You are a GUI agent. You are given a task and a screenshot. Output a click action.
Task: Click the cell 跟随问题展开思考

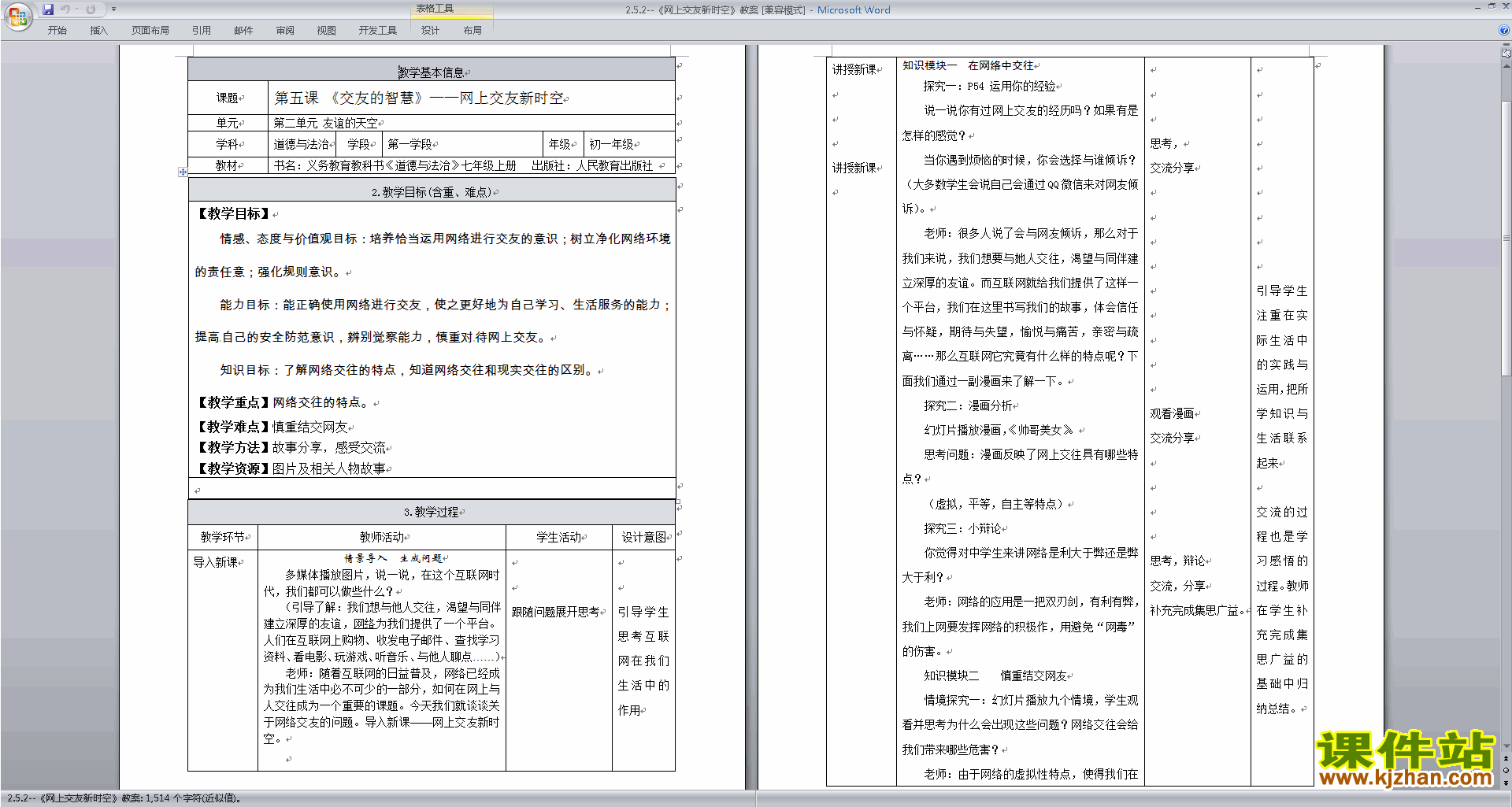[x=556, y=612]
